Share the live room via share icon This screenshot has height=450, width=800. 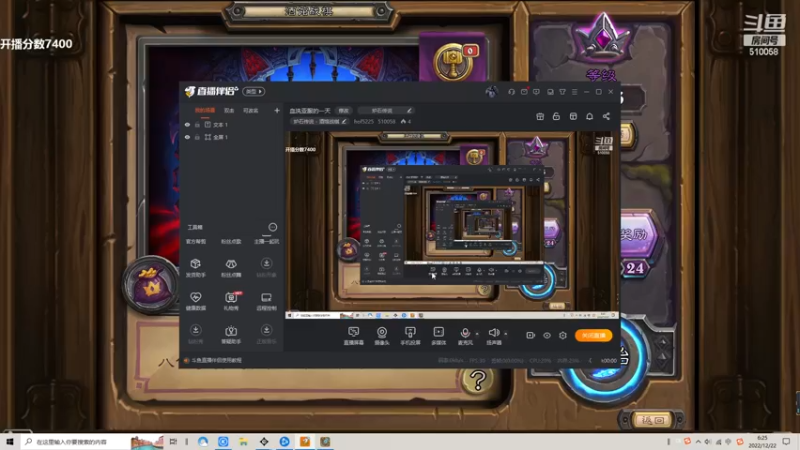point(606,116)
